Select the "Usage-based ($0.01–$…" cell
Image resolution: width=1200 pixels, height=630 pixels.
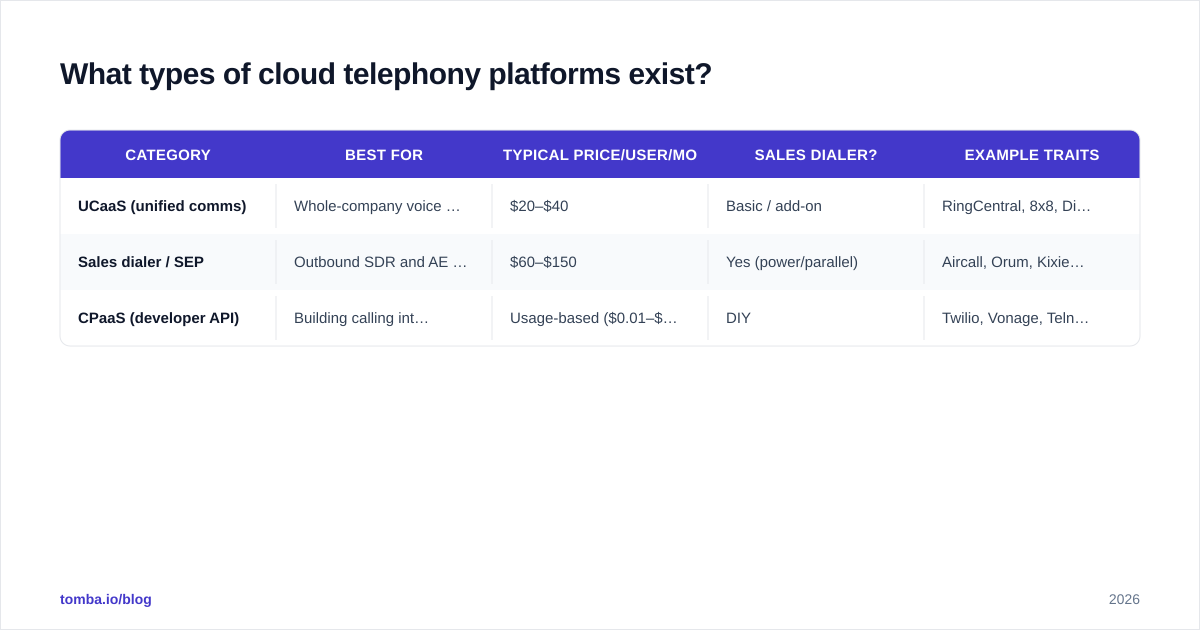[600, 318]
